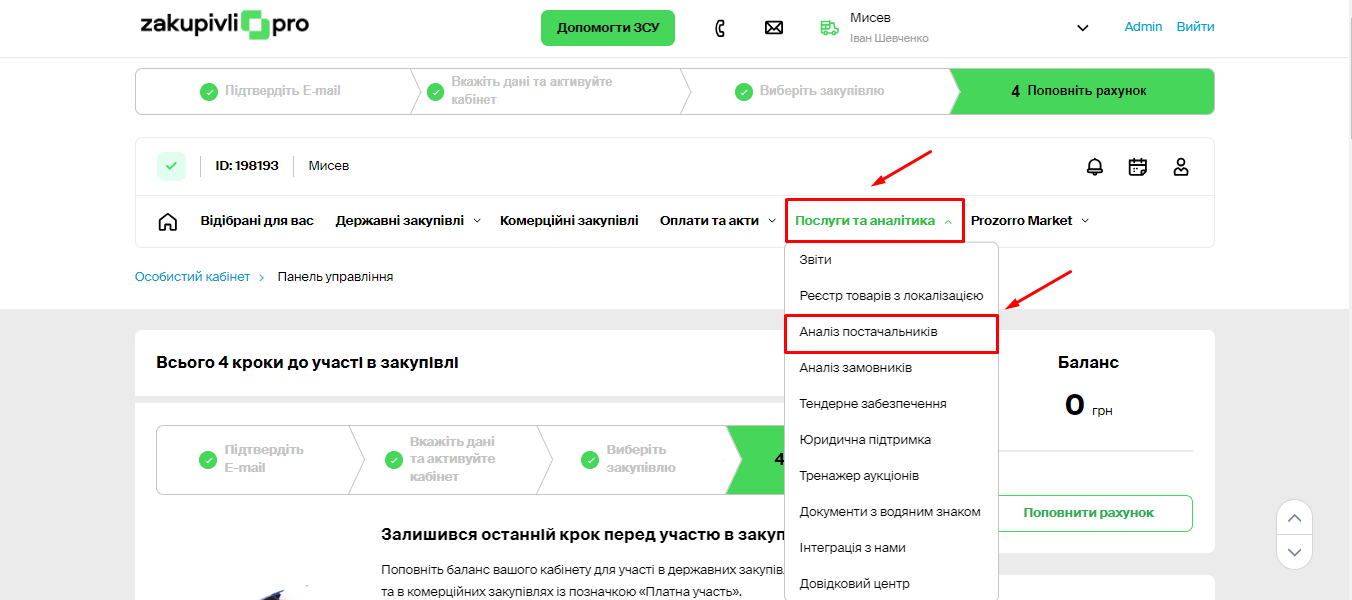This screenshot has width=1352, height=600.
Task: Expand account selector chevron in header
Action: tap(1082, 28)
